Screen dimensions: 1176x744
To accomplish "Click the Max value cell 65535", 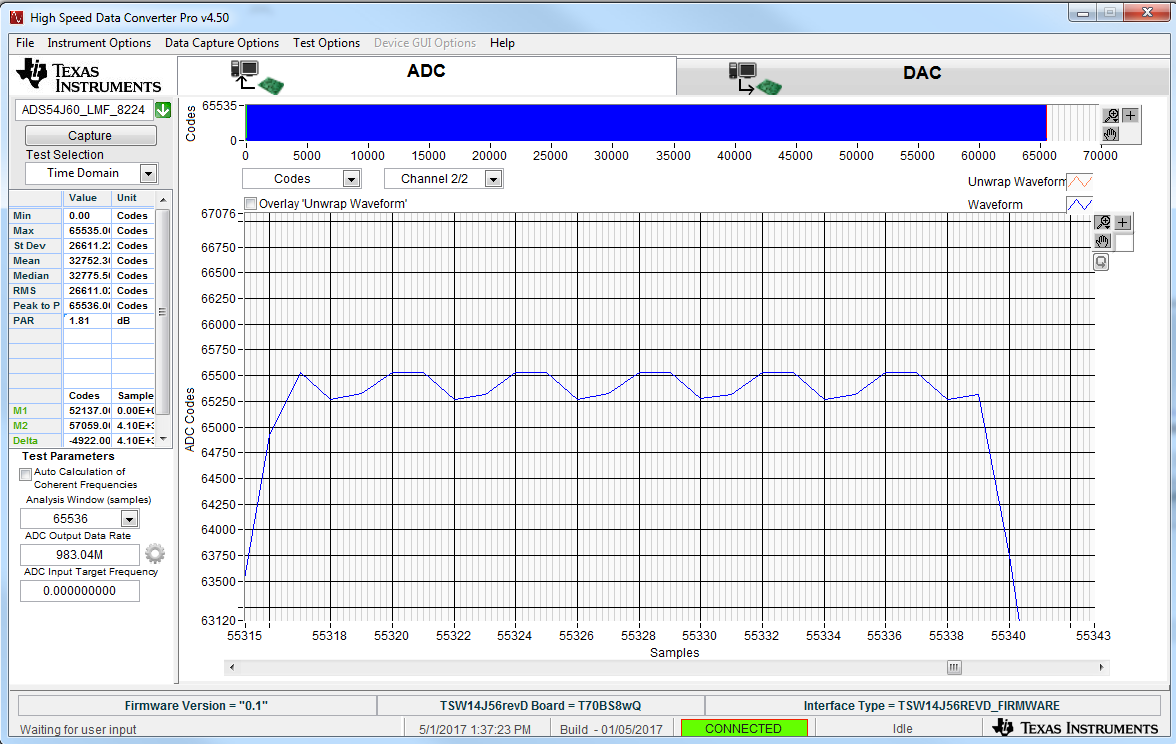I will [x=88, y=230].
